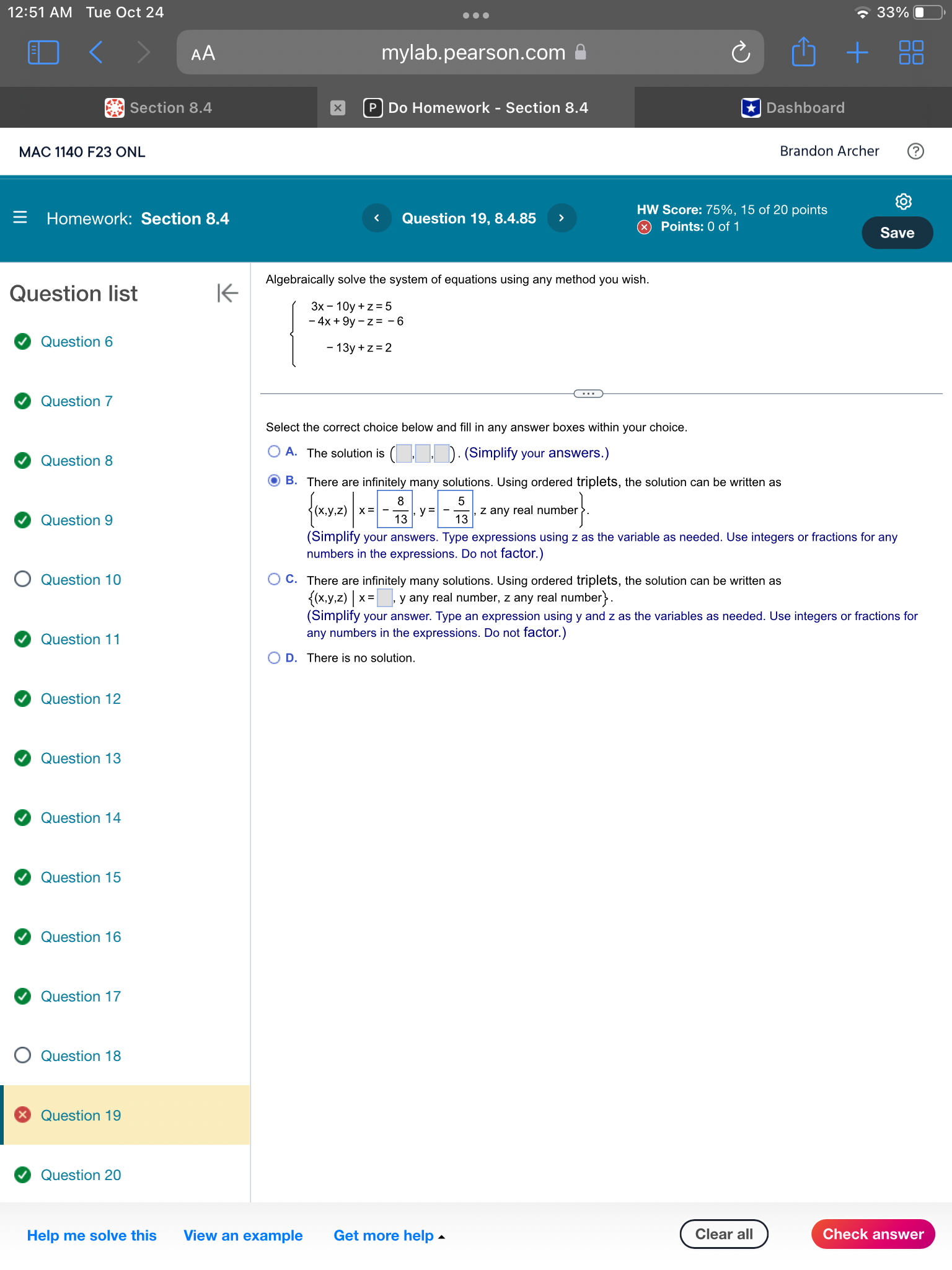Open Question 13 from list

pos(81,758)
